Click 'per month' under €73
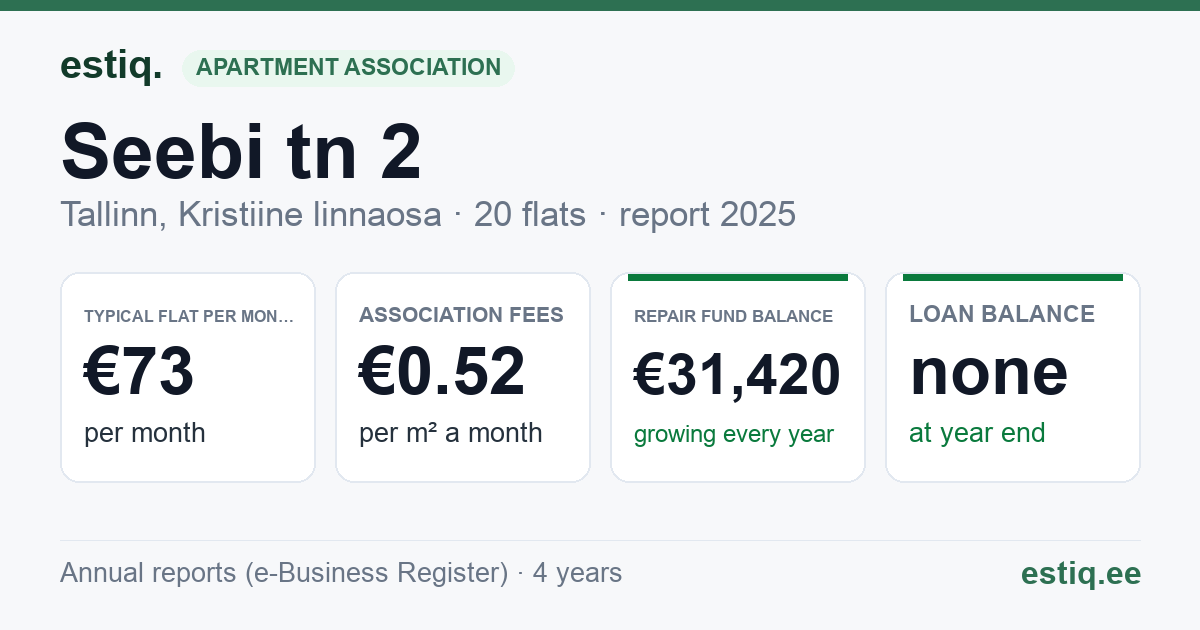Viewport: 1200px width, 630px height. point(145,434)
